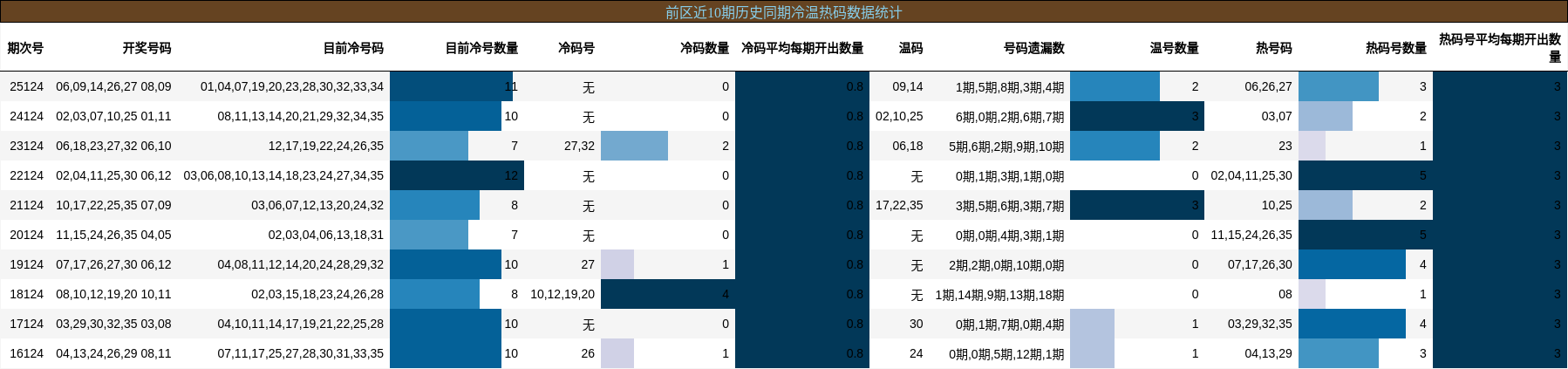The width and height of the screenshot is (1568, 369).
Task: Click cold numbers 01,04,07,19,20,23,28,30,32,33,34
Action: (292, 86)
